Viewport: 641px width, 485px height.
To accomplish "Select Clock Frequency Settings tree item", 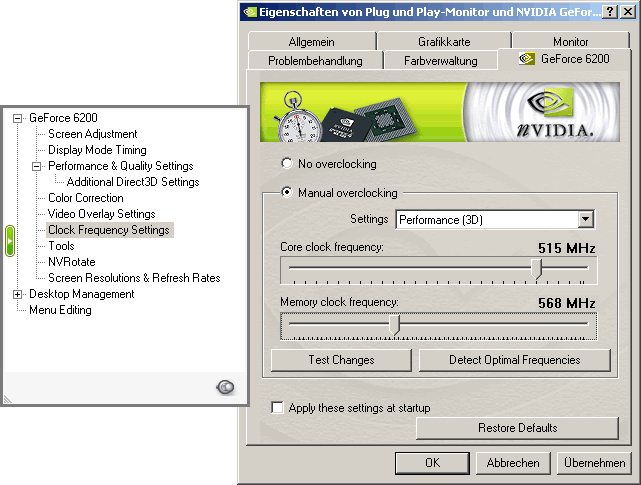I will pos(109,230).
